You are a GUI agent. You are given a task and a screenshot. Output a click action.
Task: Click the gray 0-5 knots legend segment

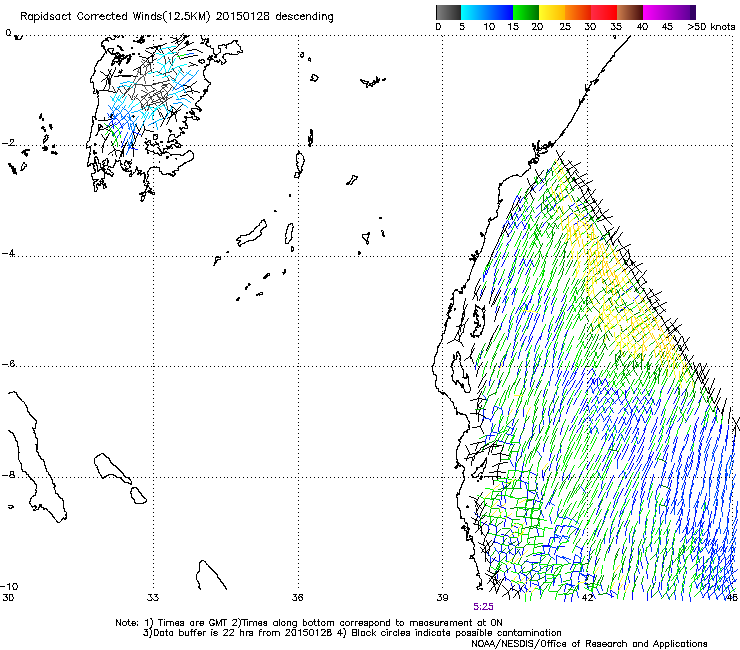(x=448, y=12)
